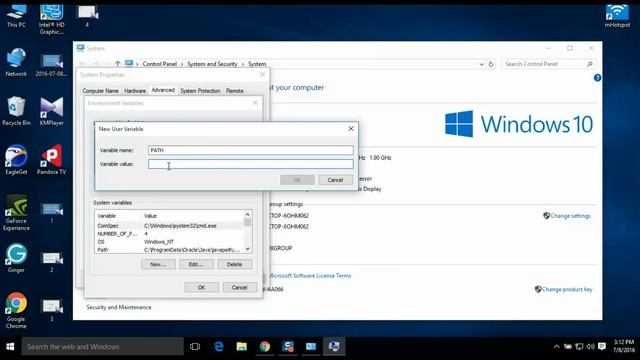Click the volume icon in system tray
The image size is (640, 360).
pos(590,347)
